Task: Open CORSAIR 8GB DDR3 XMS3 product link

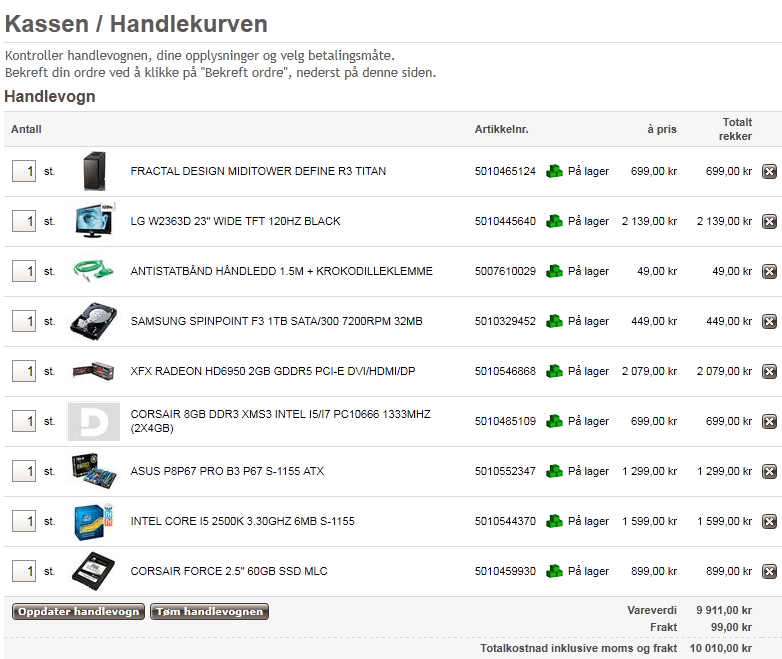Action: click(281, 421)
